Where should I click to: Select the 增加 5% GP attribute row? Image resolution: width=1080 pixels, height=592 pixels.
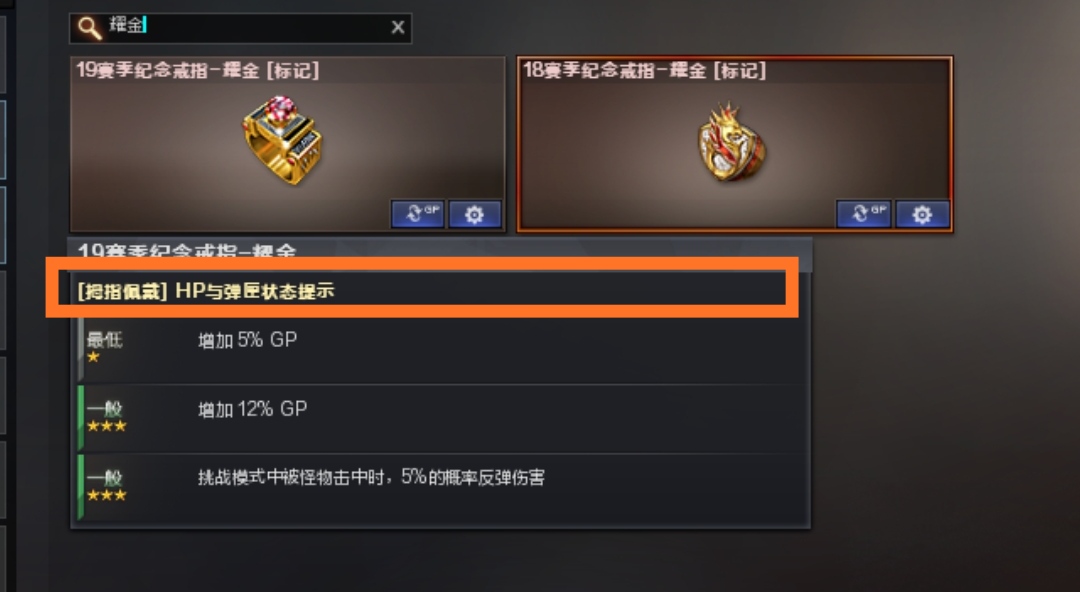[441, 349]
